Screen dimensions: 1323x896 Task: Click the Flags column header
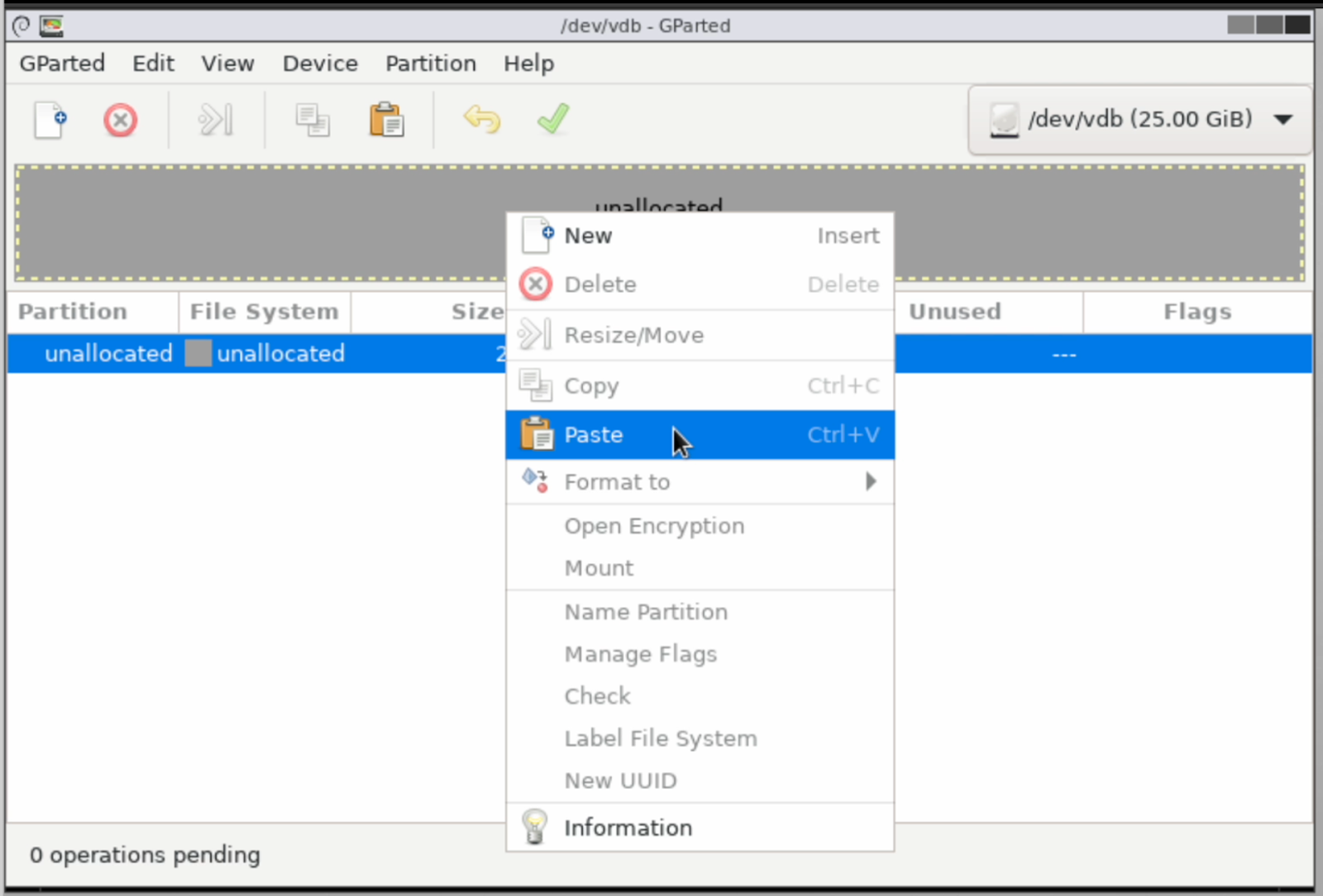(1197, 312)
